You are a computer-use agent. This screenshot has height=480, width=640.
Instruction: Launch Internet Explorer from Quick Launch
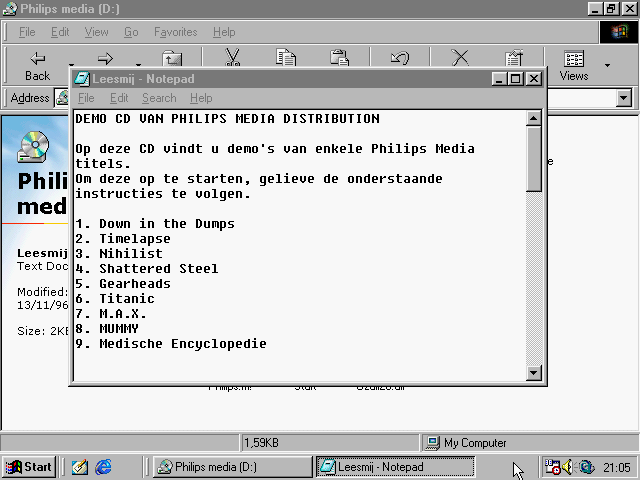102,467
